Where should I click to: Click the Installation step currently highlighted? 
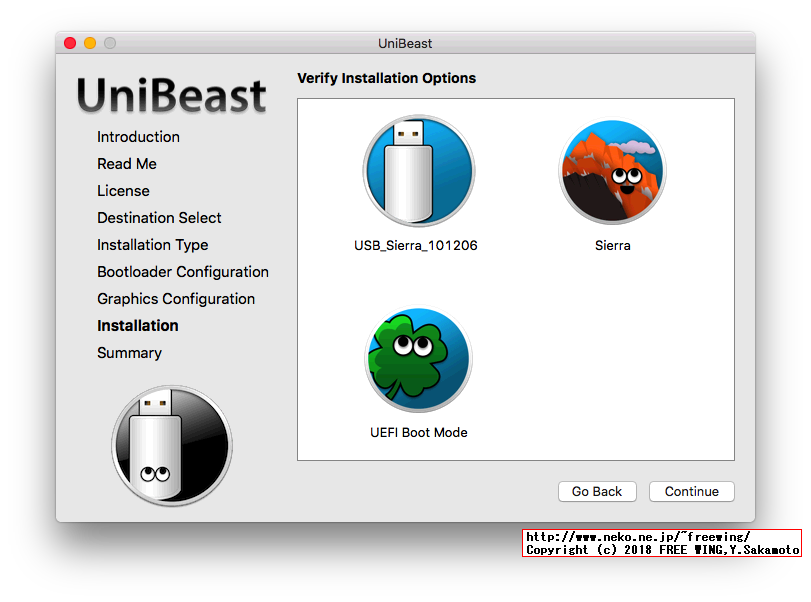coord(138,325)
